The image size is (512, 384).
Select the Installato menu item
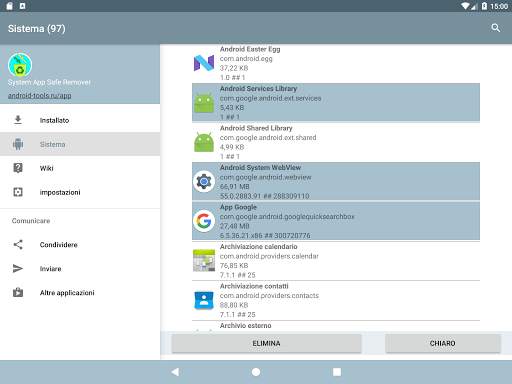pyautogui.click(x=80, y=120)
